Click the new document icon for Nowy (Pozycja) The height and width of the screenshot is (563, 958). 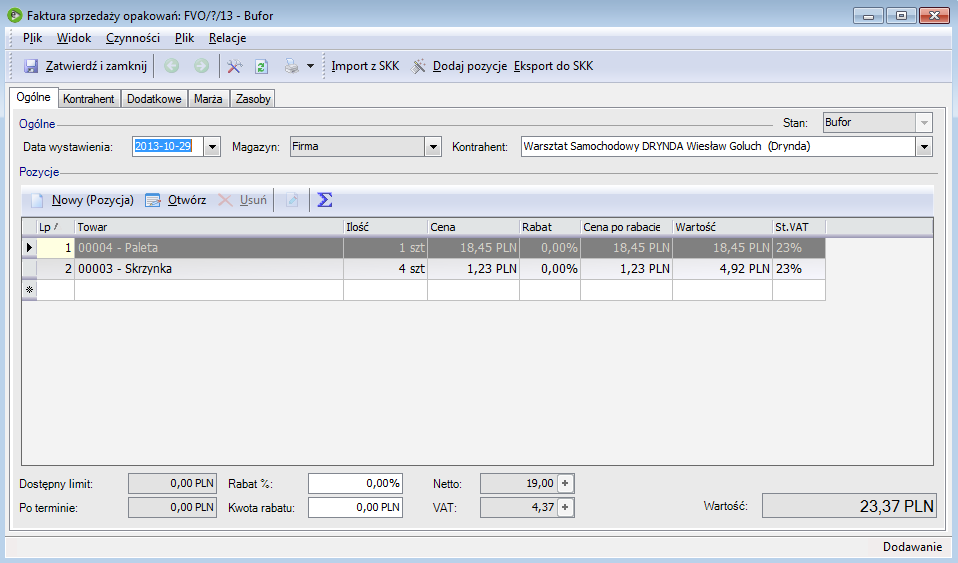coord(37,200)
